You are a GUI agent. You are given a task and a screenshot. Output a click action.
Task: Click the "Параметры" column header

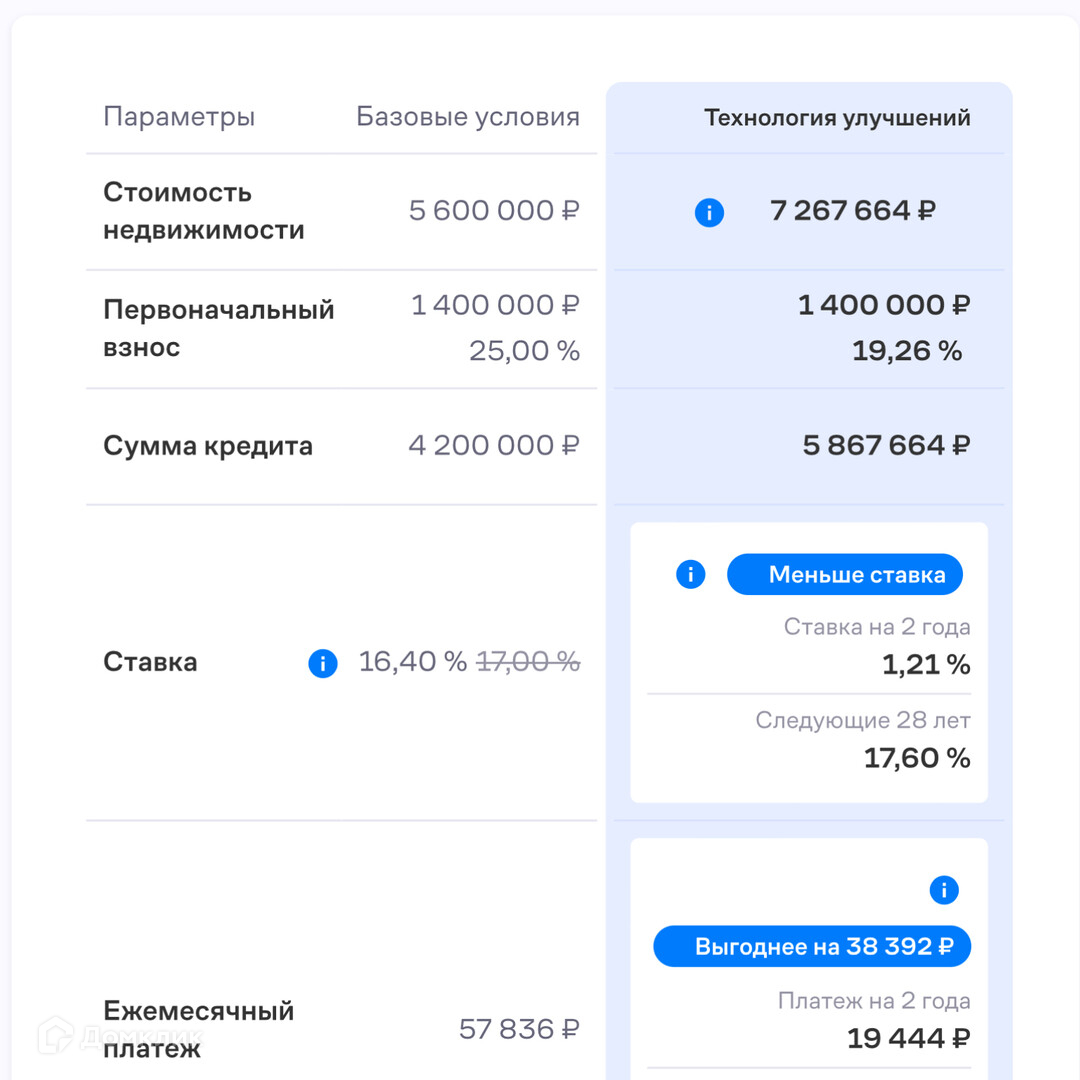click(x=179, y=117)
